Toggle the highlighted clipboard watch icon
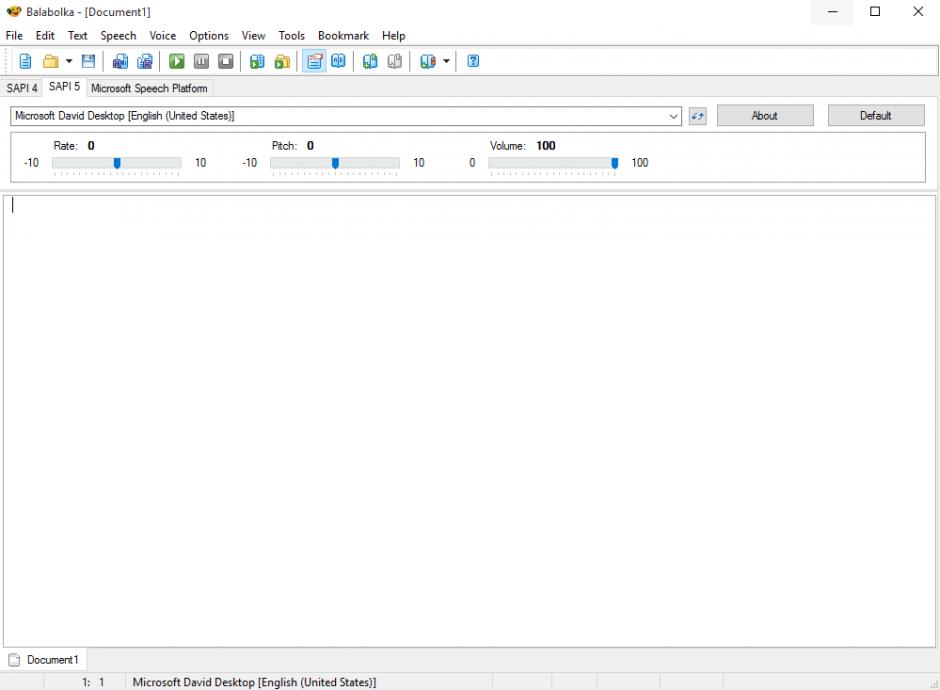This screenshot has height=690, width=940. (x=314, y=61)
